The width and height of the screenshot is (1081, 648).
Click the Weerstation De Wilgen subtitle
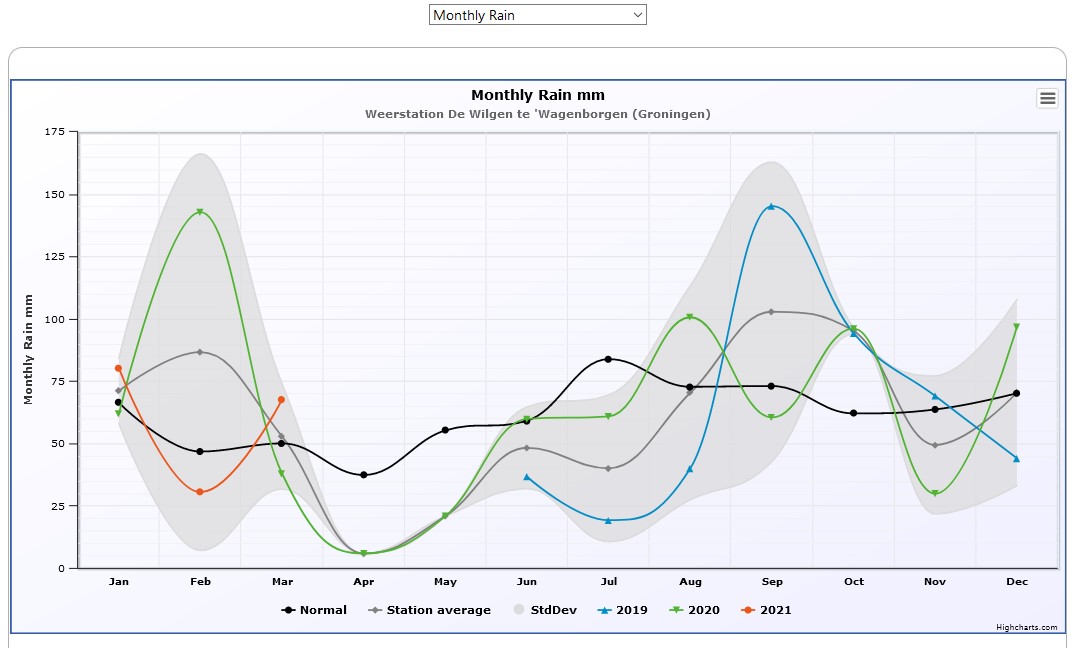pos(538,114)
